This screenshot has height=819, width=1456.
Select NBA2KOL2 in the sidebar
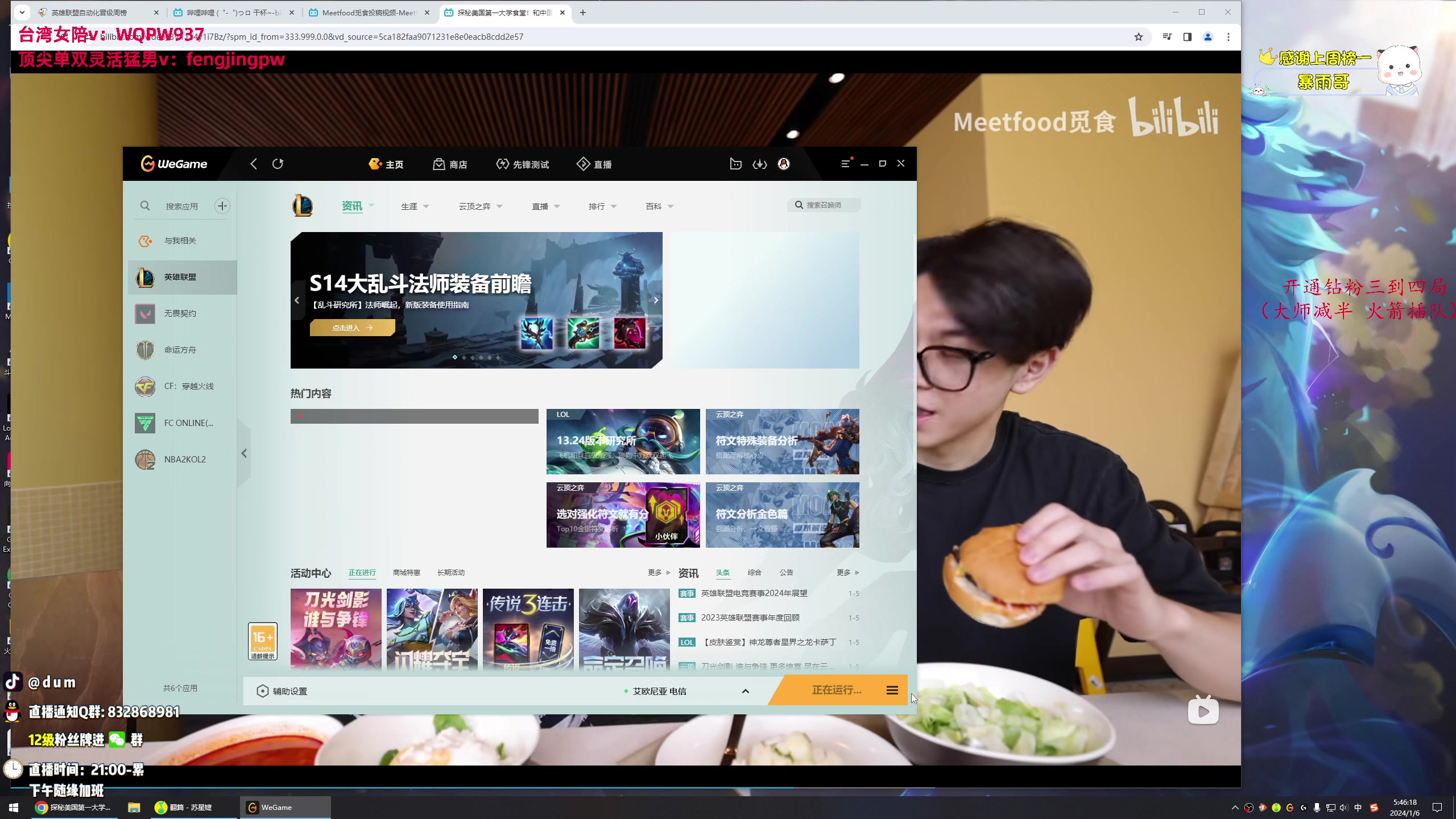click(182, 460)
